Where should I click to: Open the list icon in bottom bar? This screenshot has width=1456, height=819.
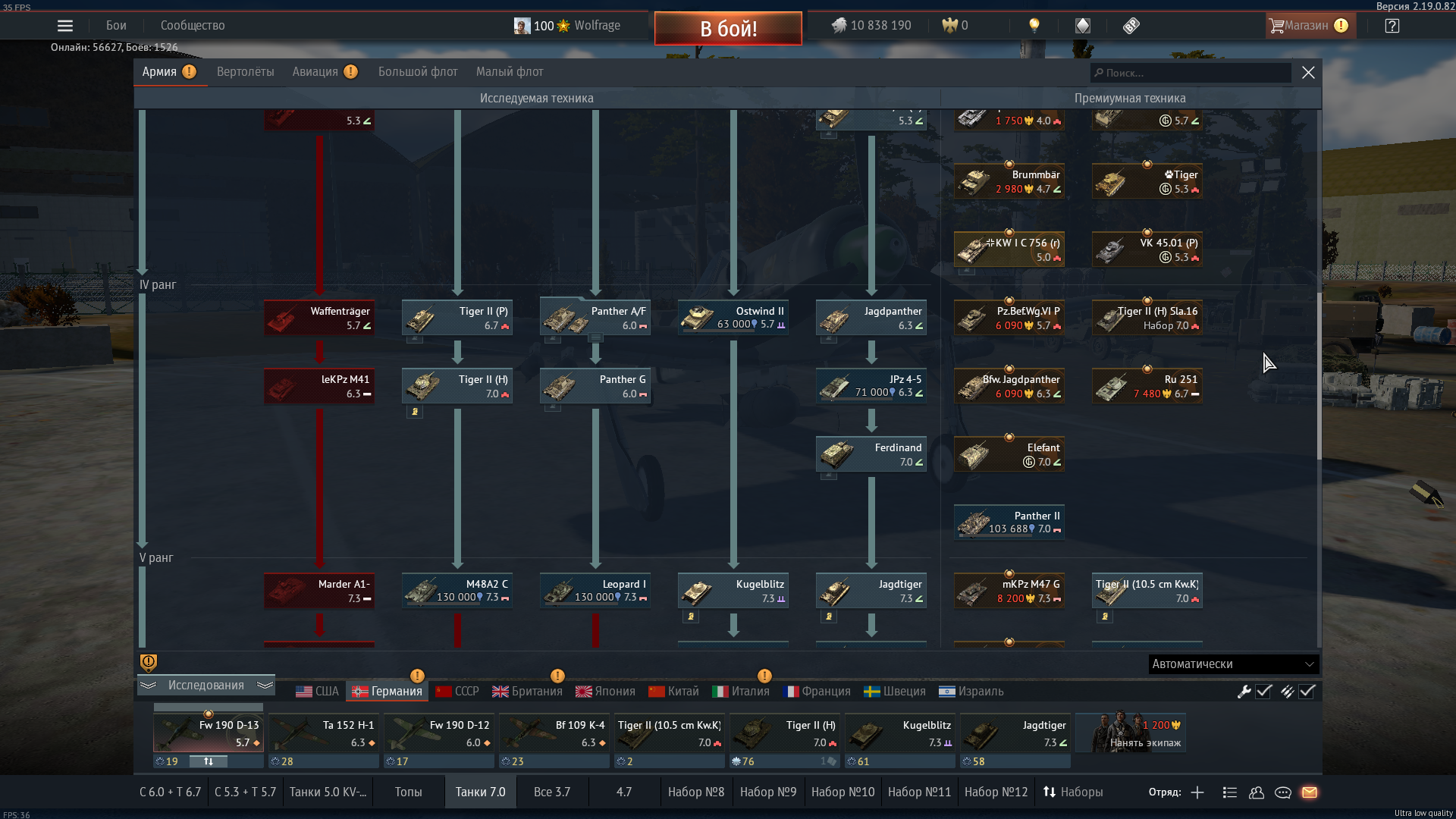click(1230, 792)
